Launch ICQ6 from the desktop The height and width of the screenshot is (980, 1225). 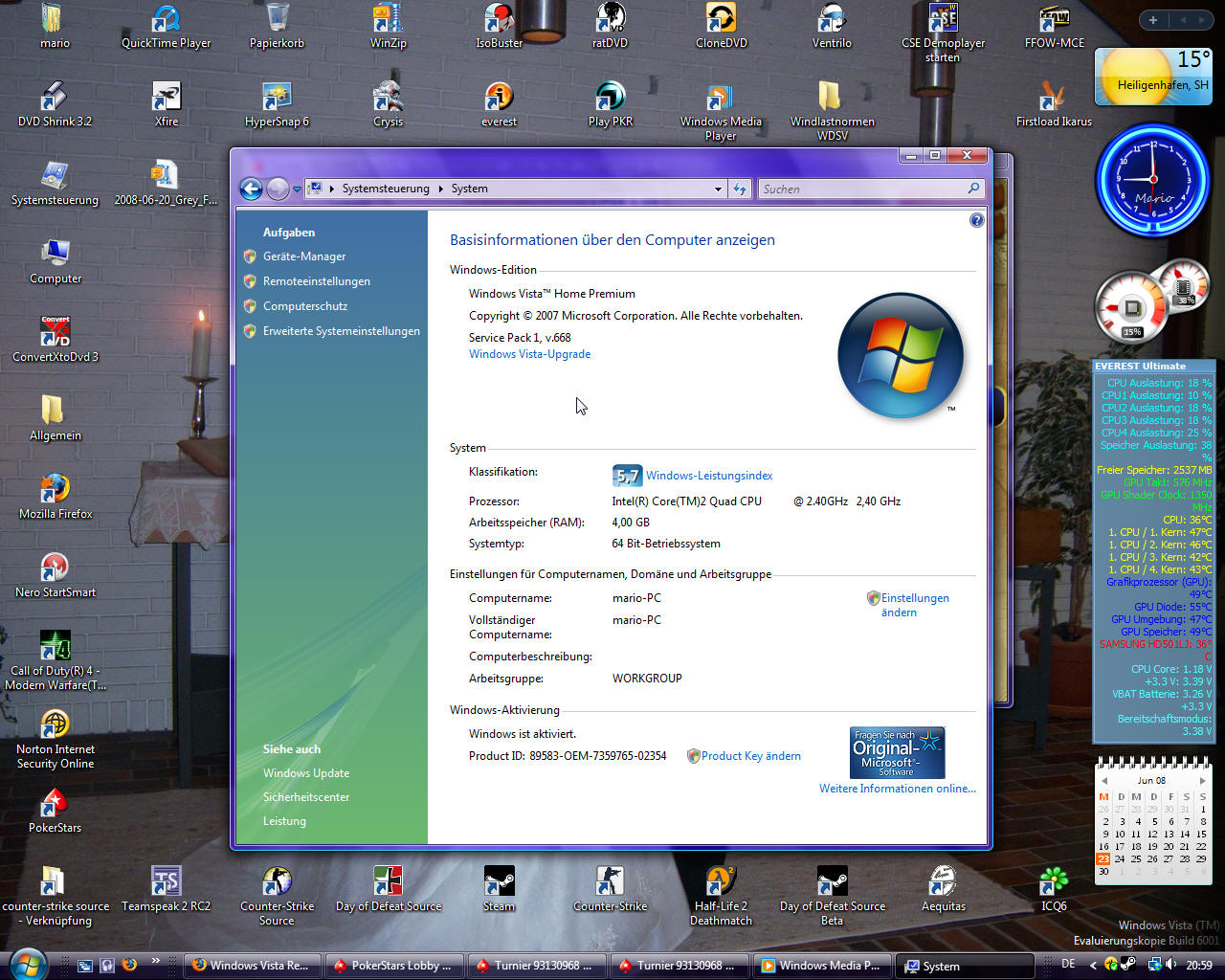[x=1054, y=889]
